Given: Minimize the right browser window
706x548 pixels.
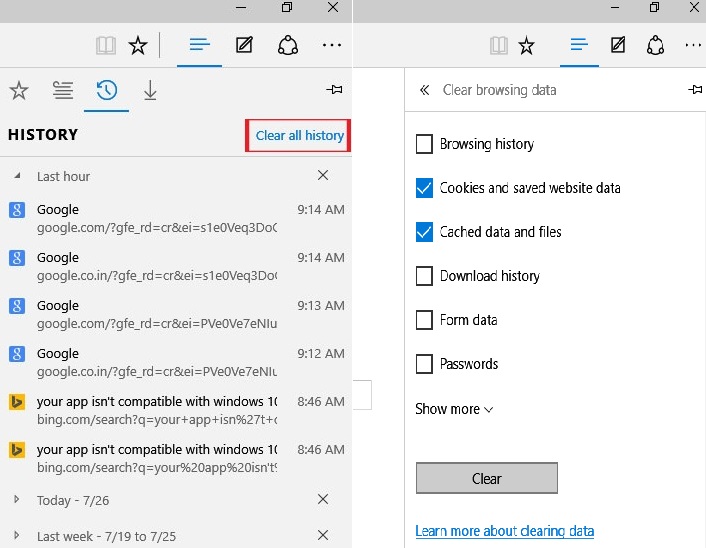Looking at the screenshot, I should coord(615,7).
